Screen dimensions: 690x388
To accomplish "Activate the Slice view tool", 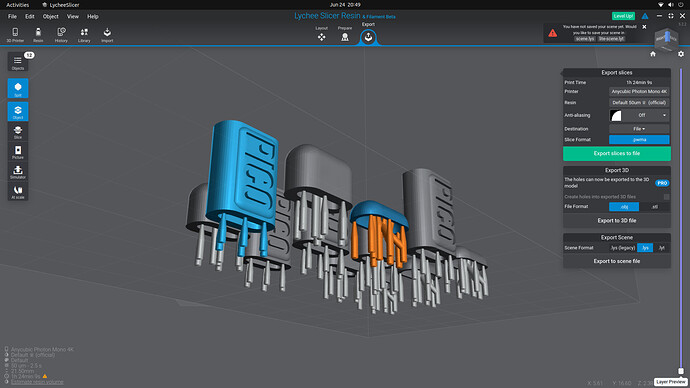I will click(x=18, y=132).
